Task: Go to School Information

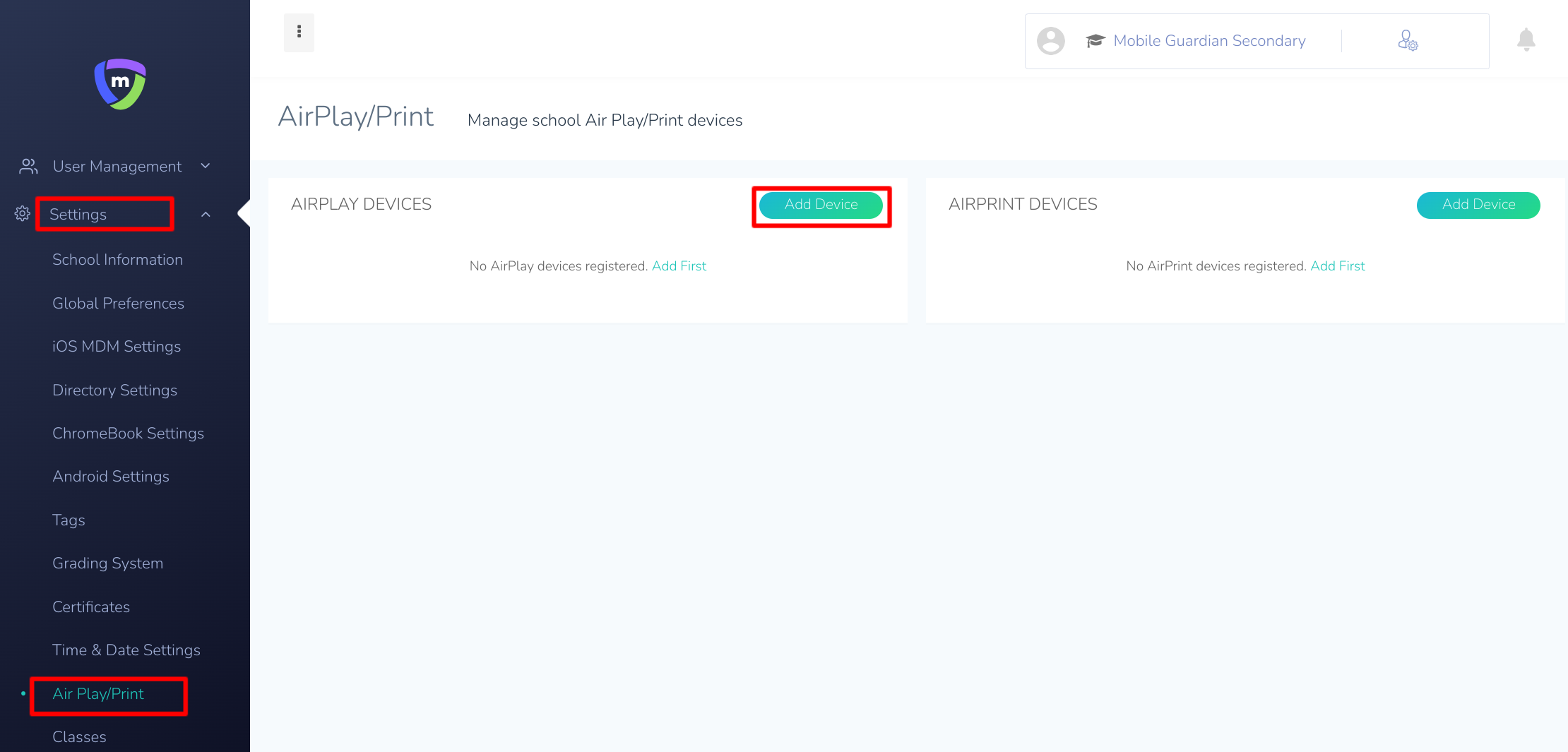Action: point(117,259)
